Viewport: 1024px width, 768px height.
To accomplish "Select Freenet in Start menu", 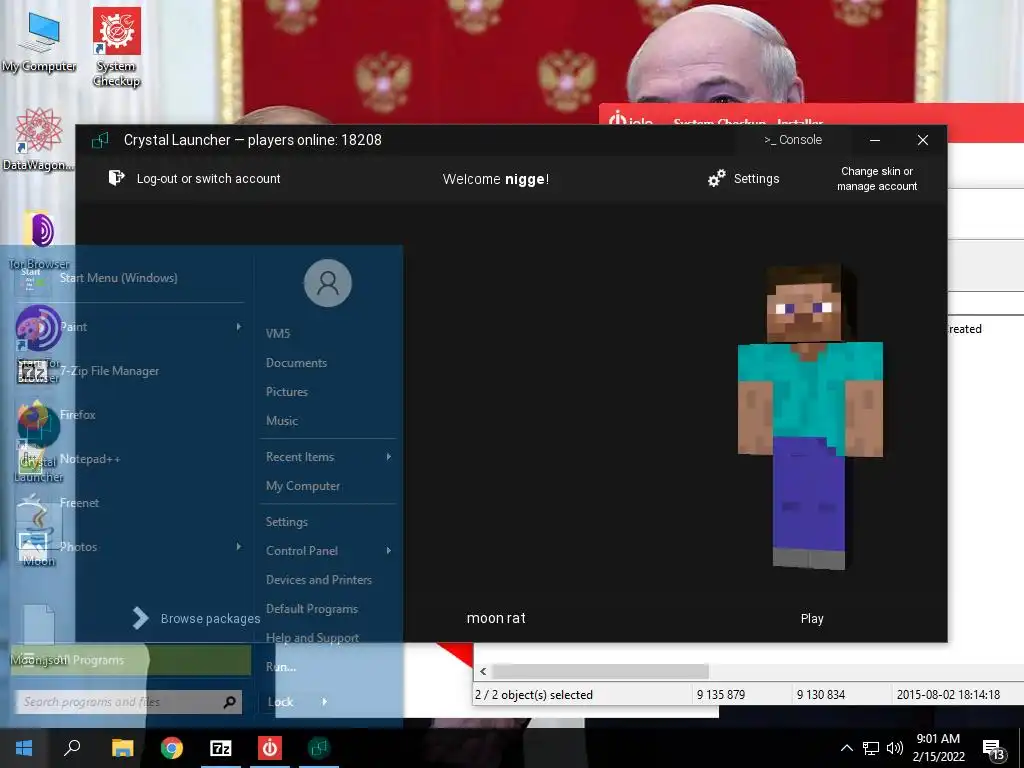I will pos(79,502).
